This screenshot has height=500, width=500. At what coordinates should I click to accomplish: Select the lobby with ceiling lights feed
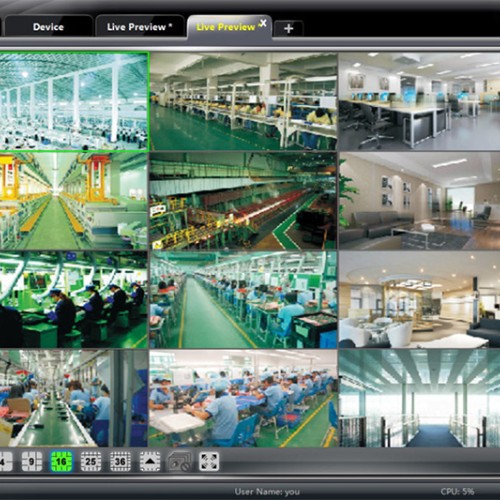(x=419, y=300)
